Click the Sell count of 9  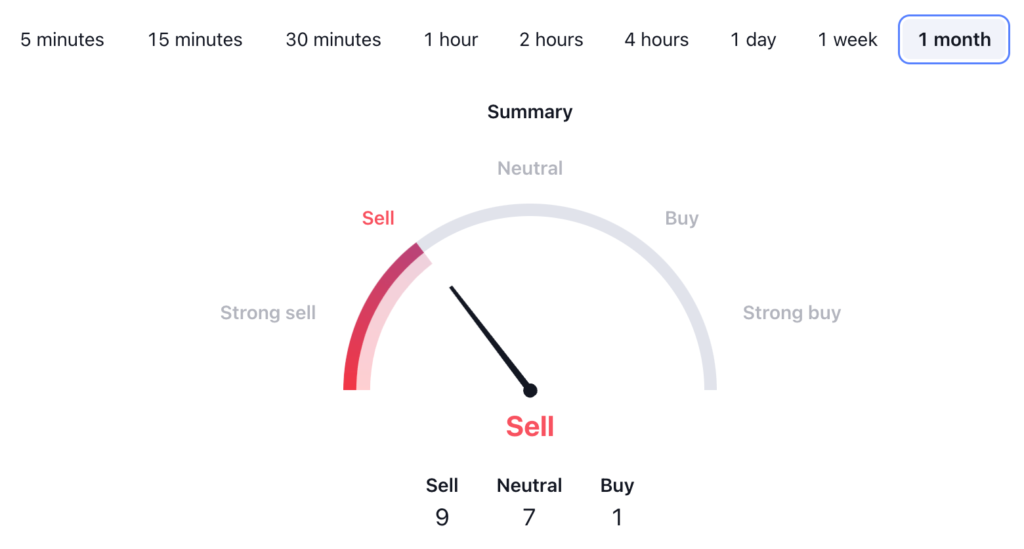point(442,517)
